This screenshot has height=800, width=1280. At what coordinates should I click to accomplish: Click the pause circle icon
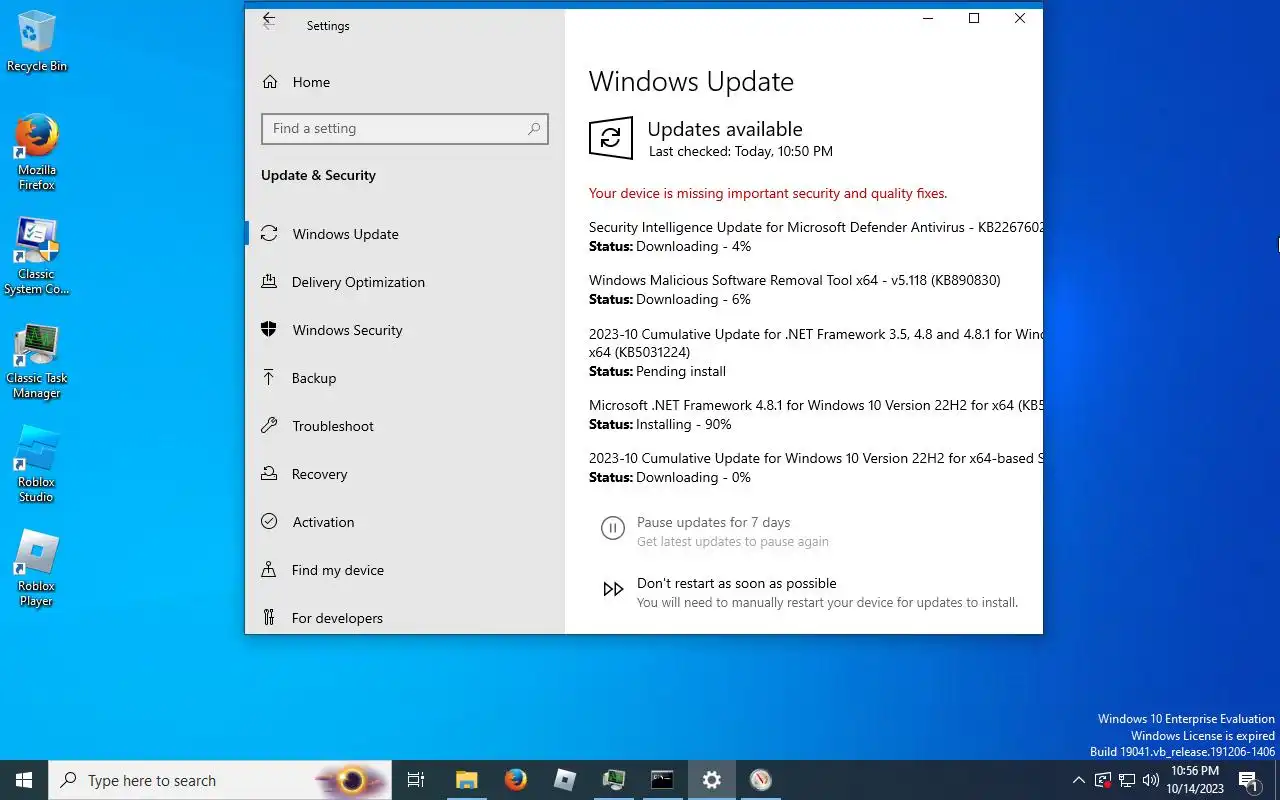click(x=612, y=528)
